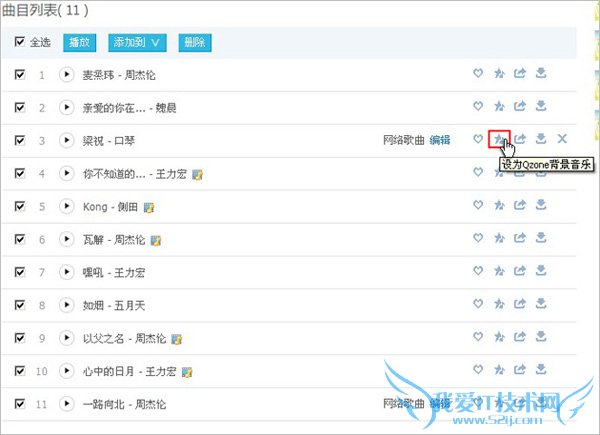The image size is (600, 435).
Task: Open the 编辑 link for song 3
Action: pos(440,140)
